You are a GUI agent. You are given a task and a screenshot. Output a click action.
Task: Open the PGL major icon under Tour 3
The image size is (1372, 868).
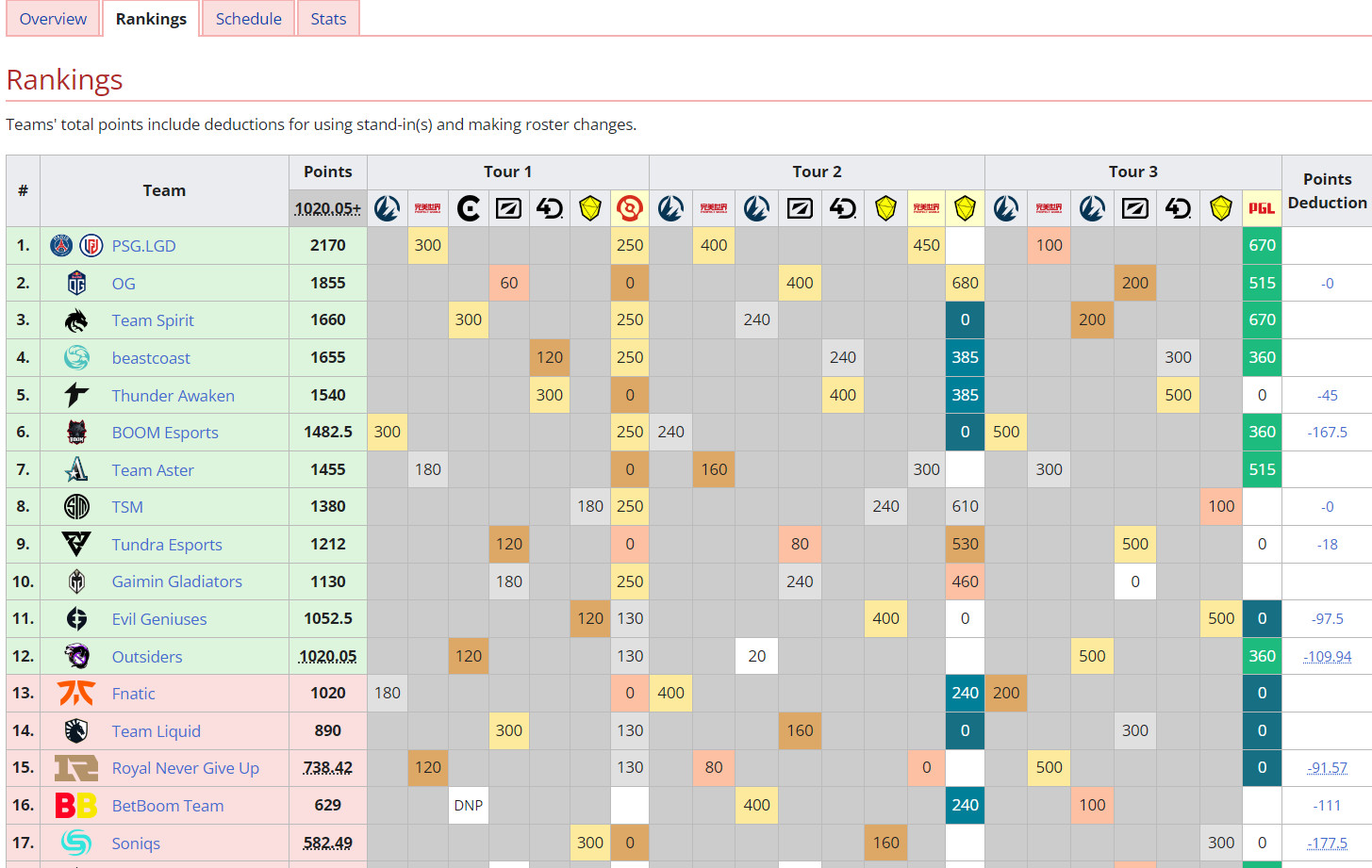coord(1262,208)
